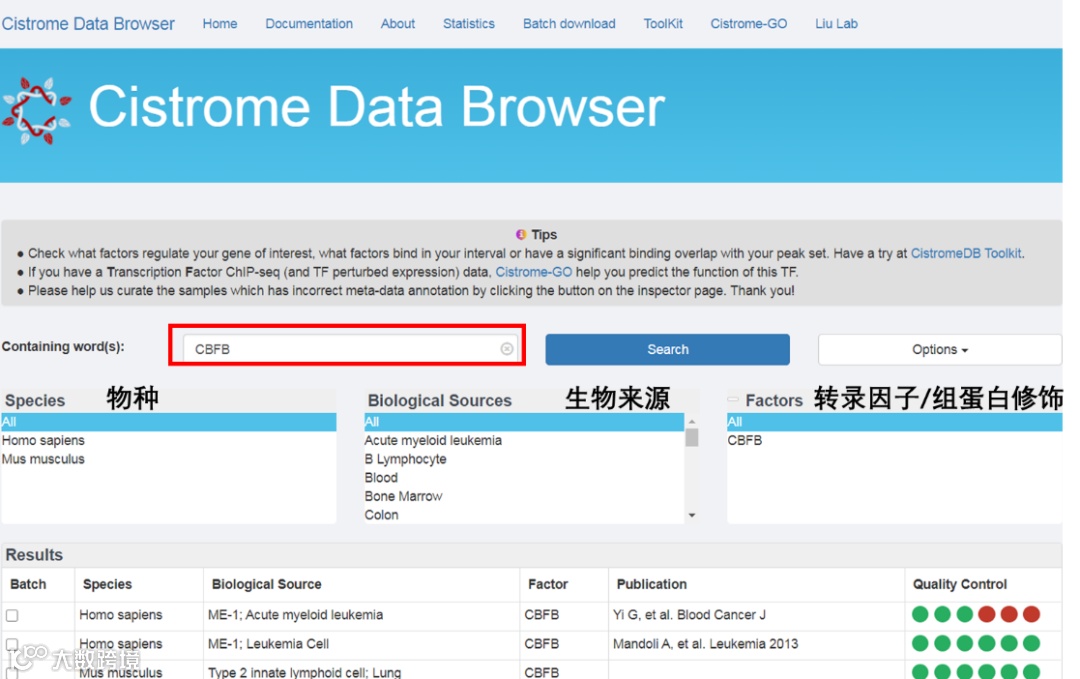This screenshot has width=1080, height=679.
Task: Select B Lymphocyte source
Action: [x=524, y=459]
